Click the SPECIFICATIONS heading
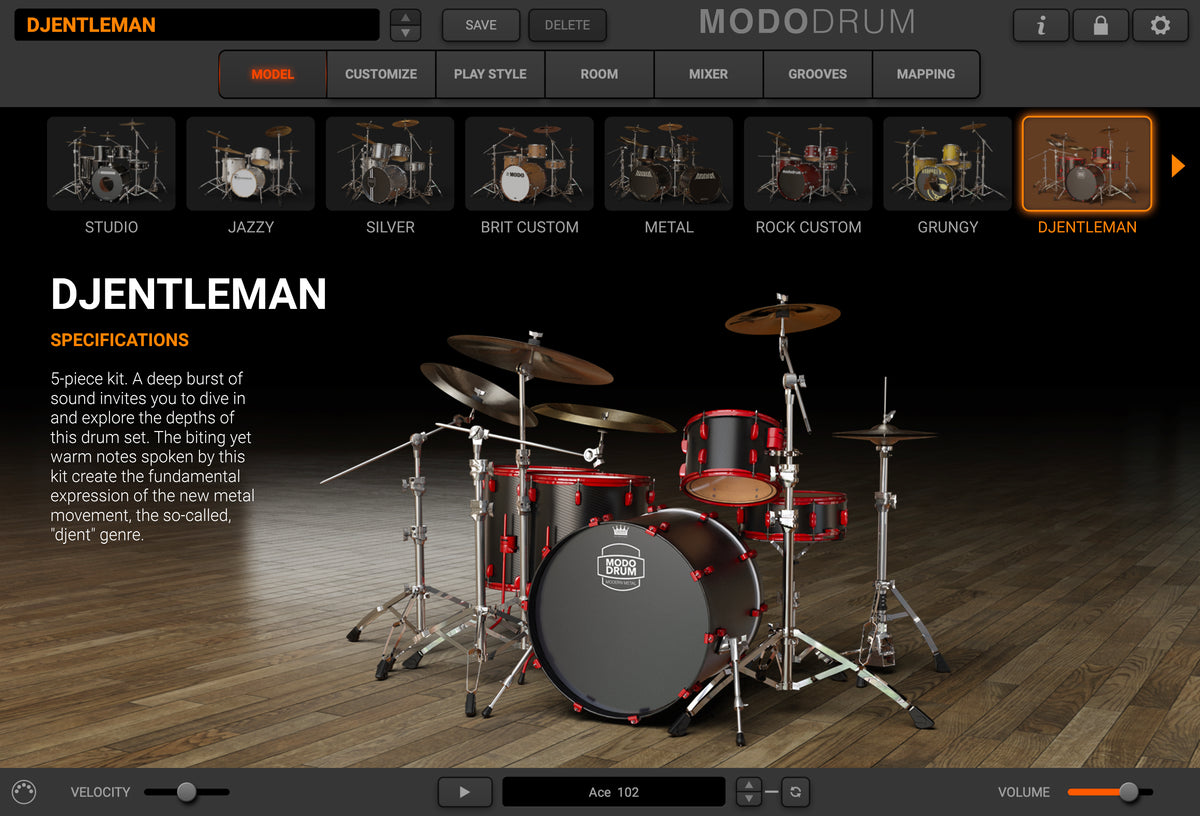 tap(120, 340)
